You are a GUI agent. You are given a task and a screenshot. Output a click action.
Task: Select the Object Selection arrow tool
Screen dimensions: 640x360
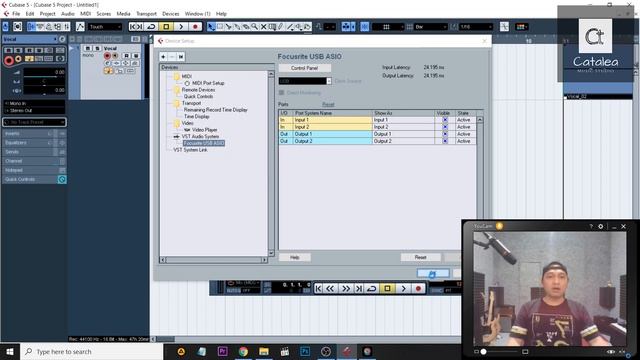211,27
